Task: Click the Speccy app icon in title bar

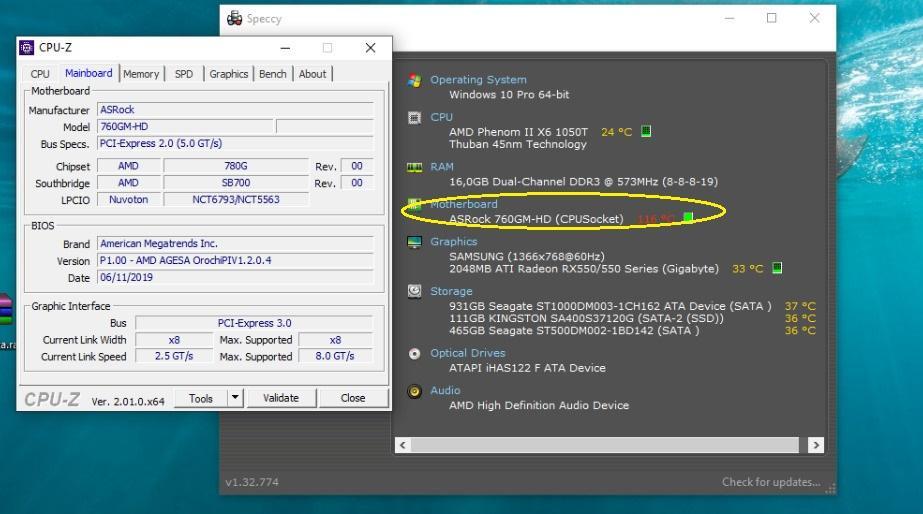Action: click(x=234, y=18)
